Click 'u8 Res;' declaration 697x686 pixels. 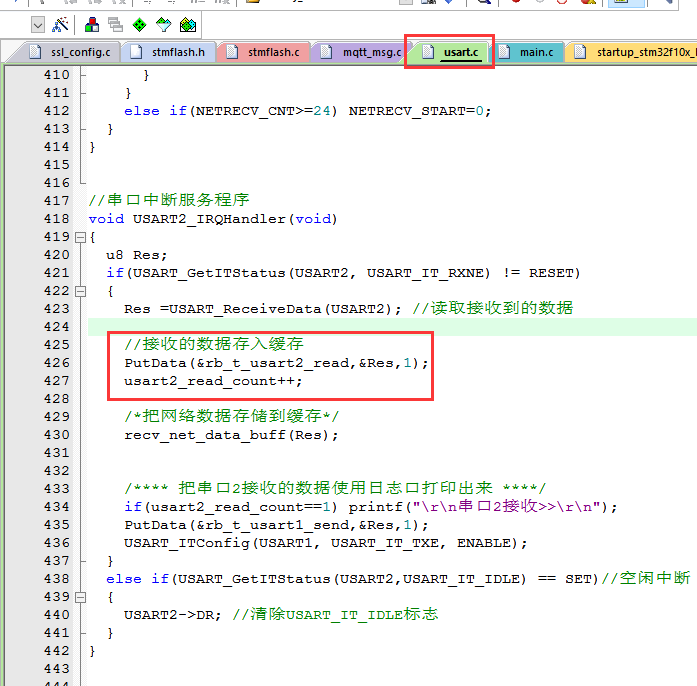click(136, 255)
